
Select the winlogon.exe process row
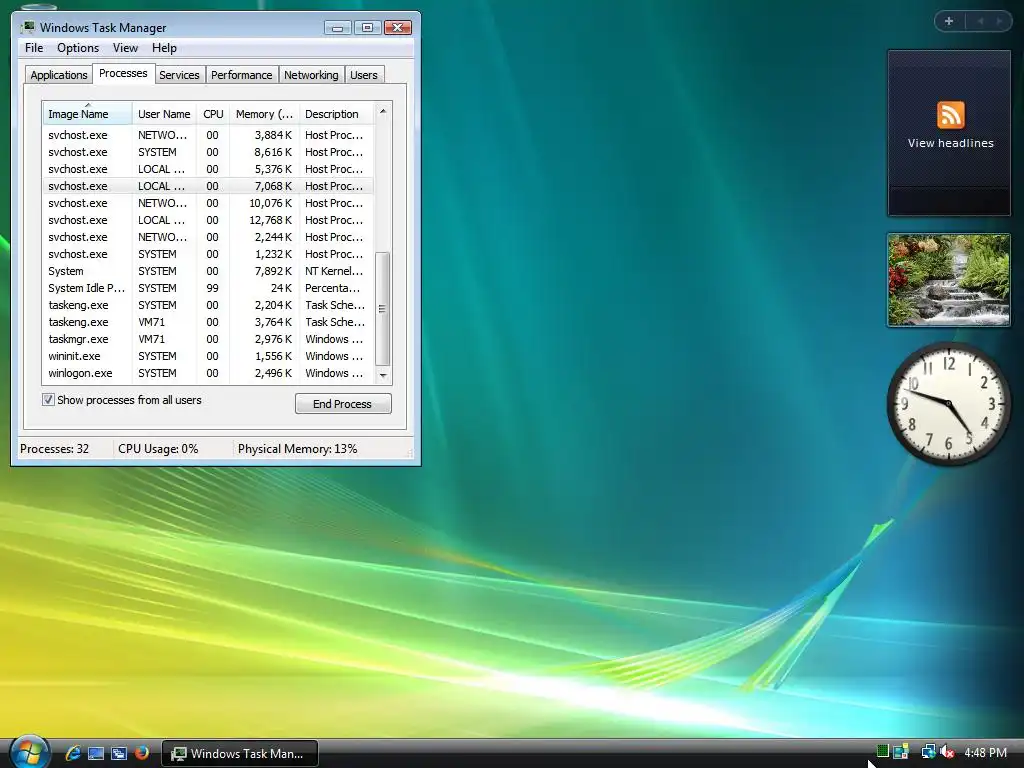point(209,373)
